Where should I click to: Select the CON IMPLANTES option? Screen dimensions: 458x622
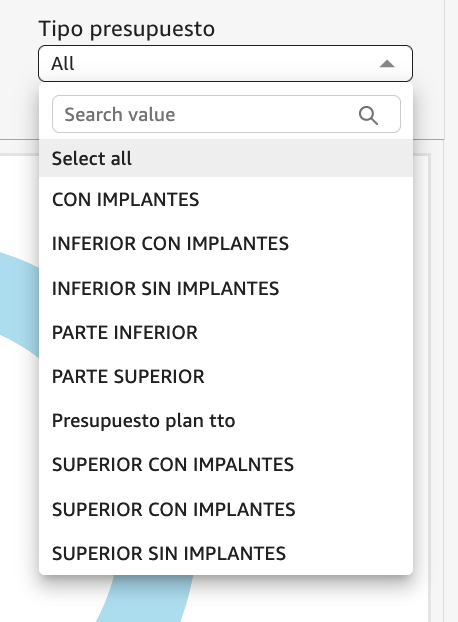[226, 200]
